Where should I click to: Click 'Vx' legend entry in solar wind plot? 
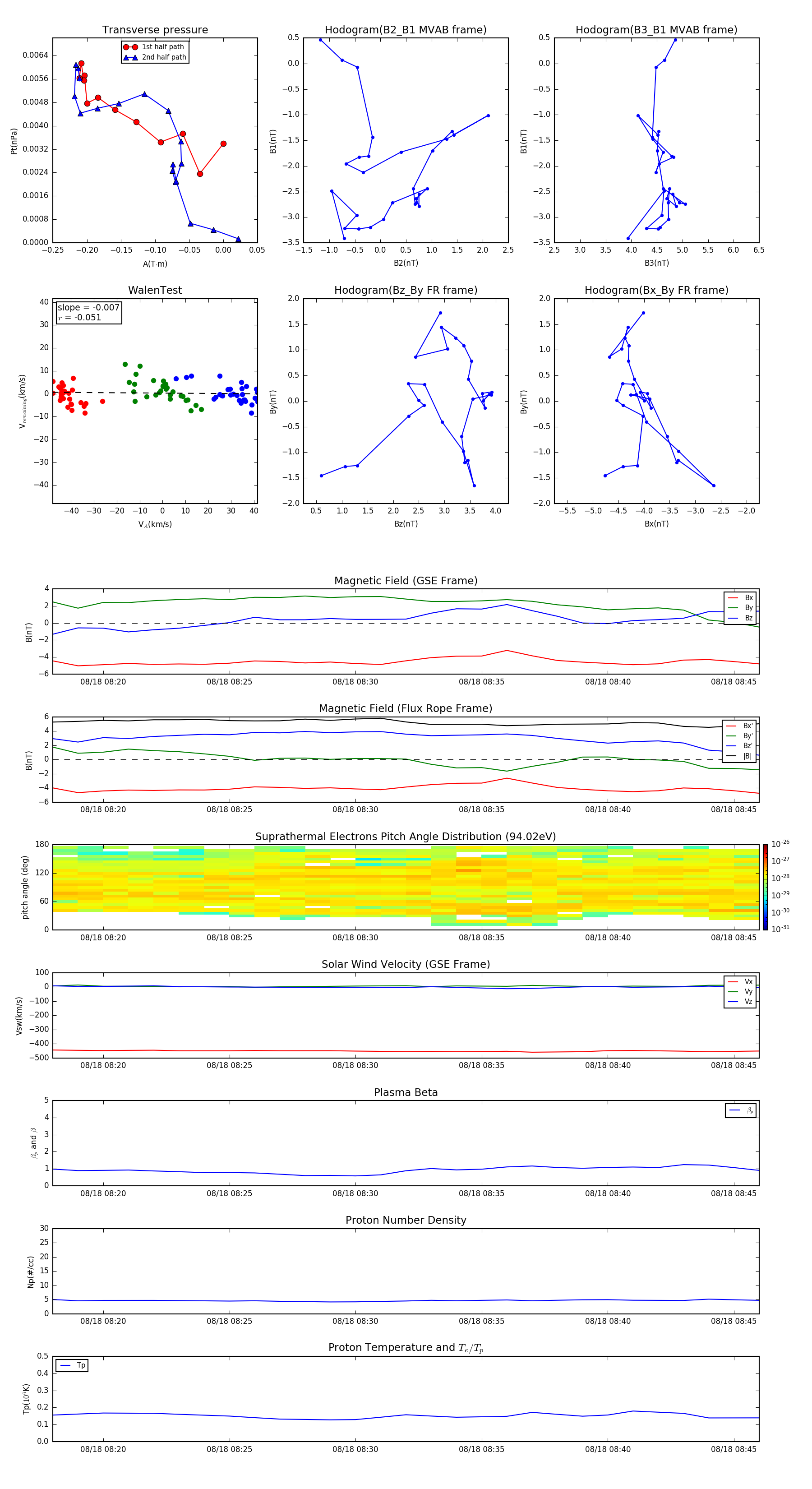(x=740, y=982)
